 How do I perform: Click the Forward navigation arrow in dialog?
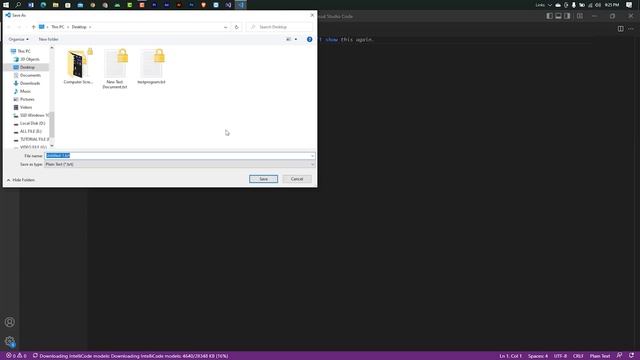point(19,27)
